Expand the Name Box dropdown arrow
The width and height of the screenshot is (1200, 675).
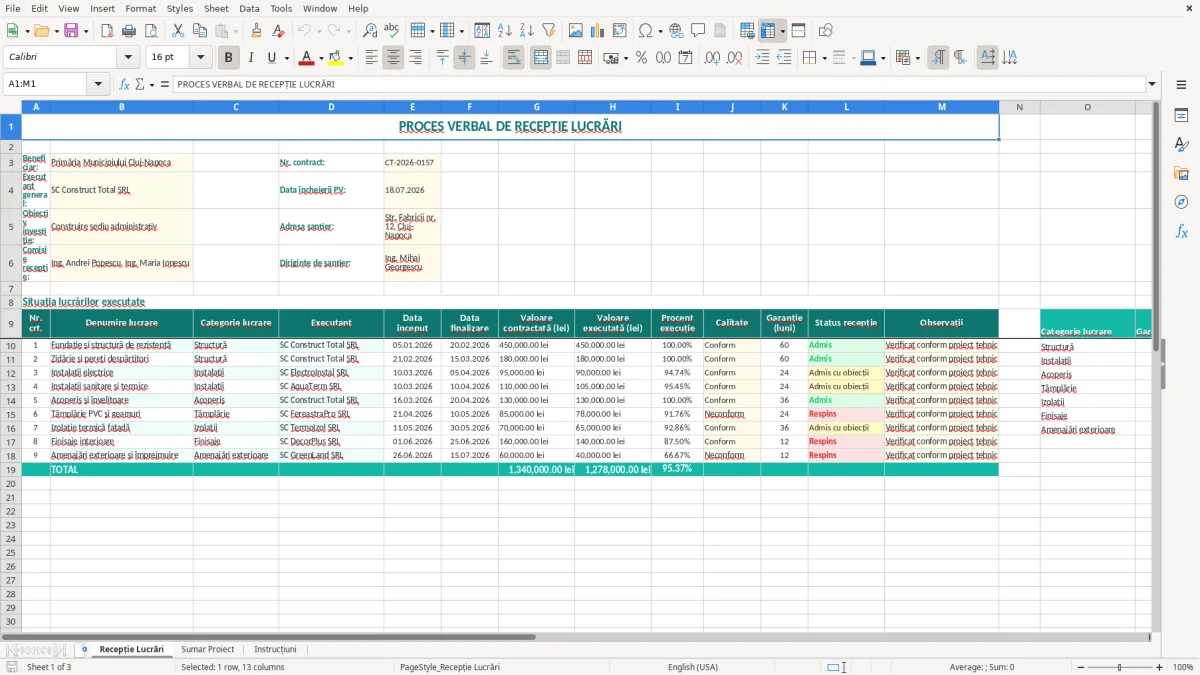point(99,84)
